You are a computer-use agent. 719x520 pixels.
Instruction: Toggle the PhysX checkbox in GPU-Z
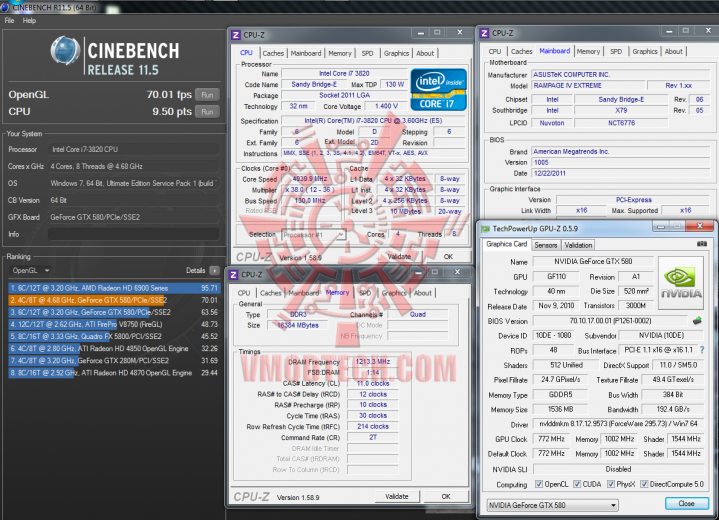click(x=611, y=484)
